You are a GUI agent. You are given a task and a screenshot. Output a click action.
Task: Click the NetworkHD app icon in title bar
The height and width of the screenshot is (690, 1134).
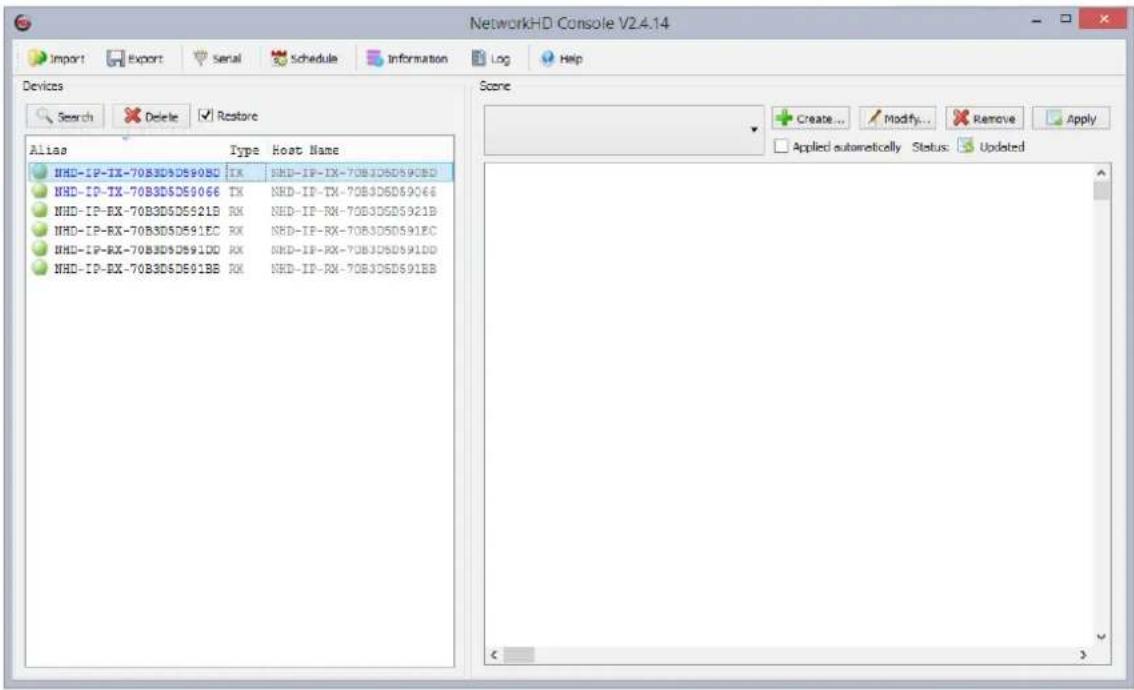tap(22, 23)
